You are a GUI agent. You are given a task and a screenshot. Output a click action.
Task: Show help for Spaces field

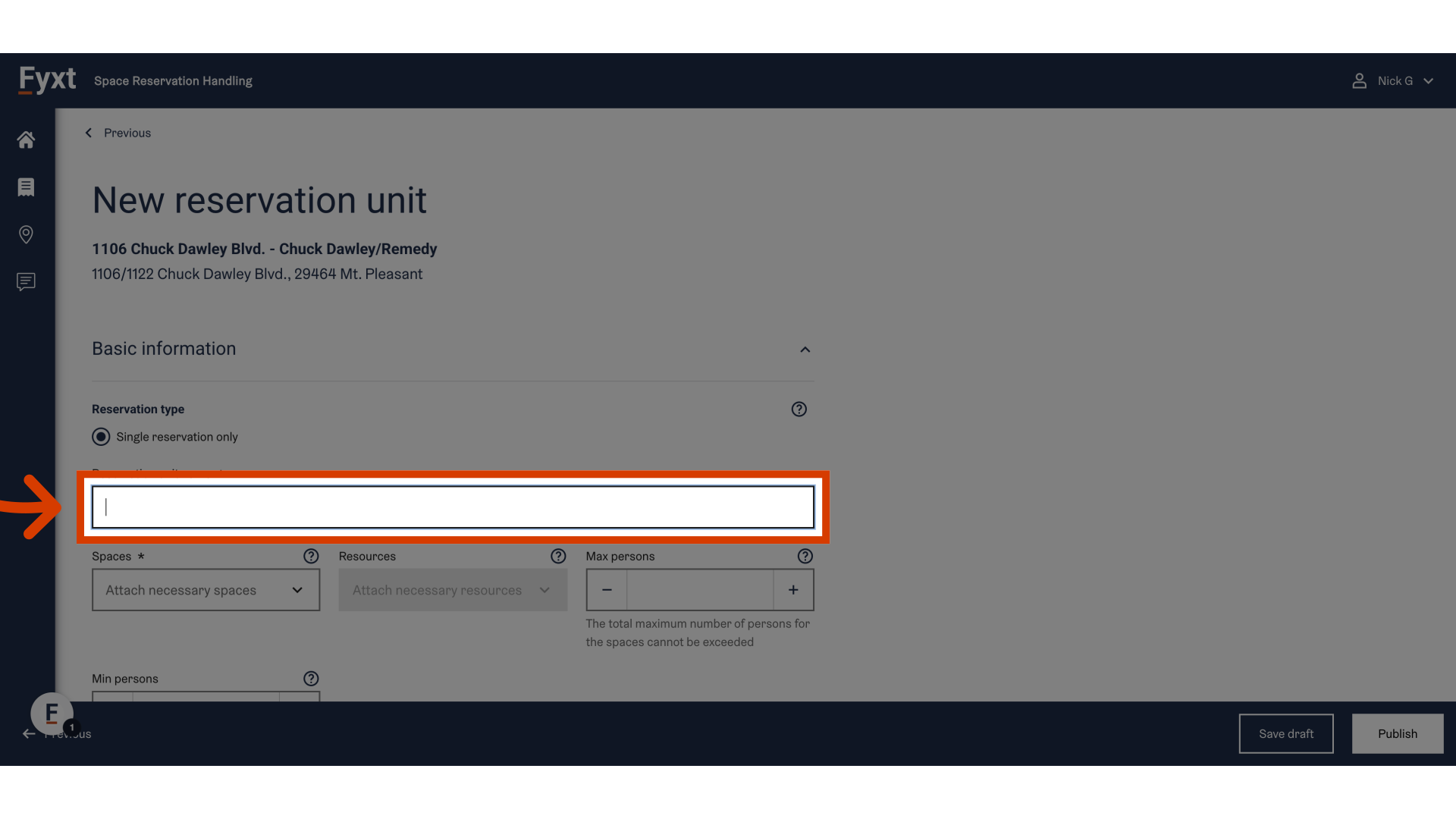point(311,557)
